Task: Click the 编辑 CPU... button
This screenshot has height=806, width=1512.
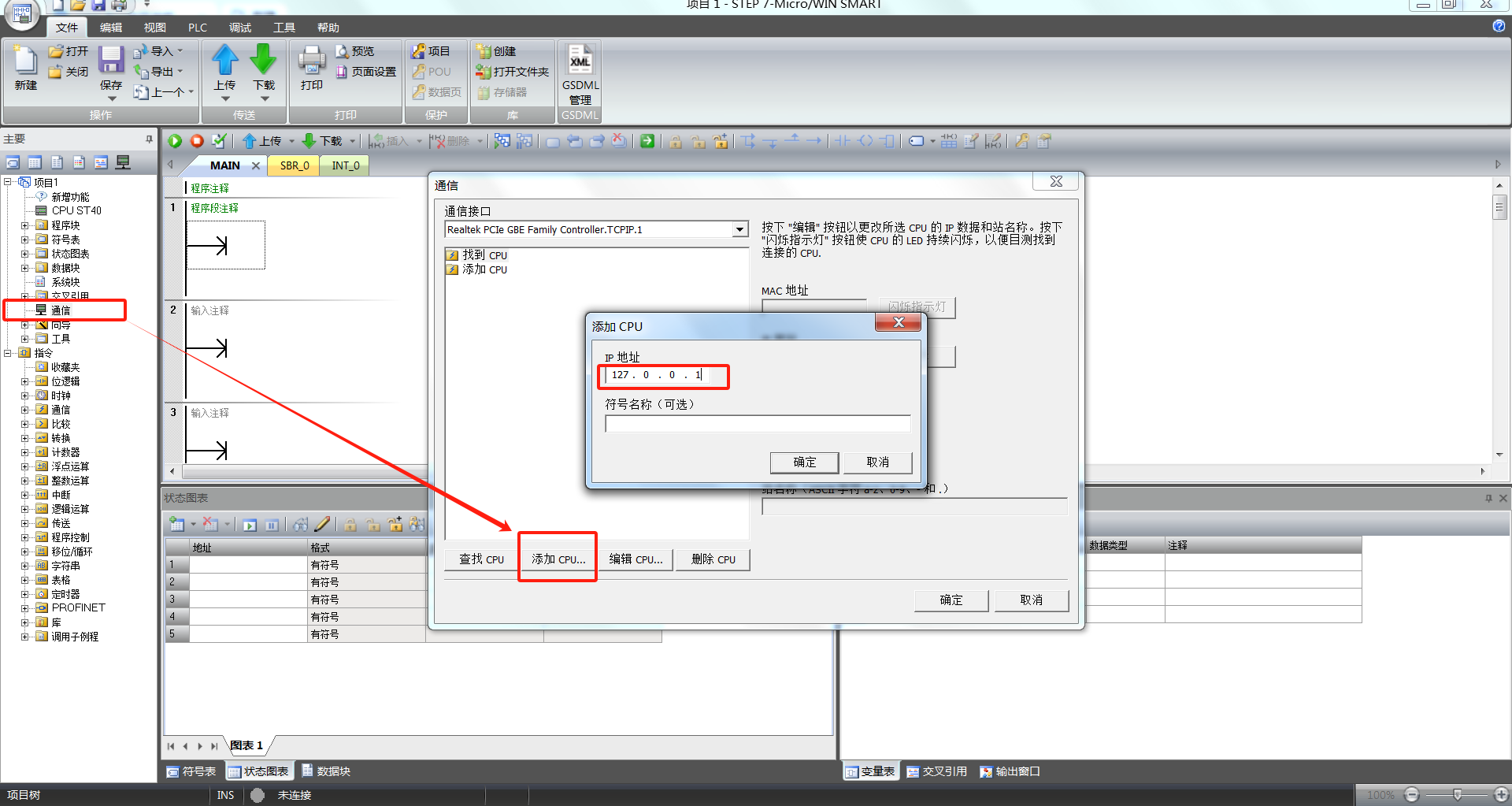Action: tap(636, 559)
